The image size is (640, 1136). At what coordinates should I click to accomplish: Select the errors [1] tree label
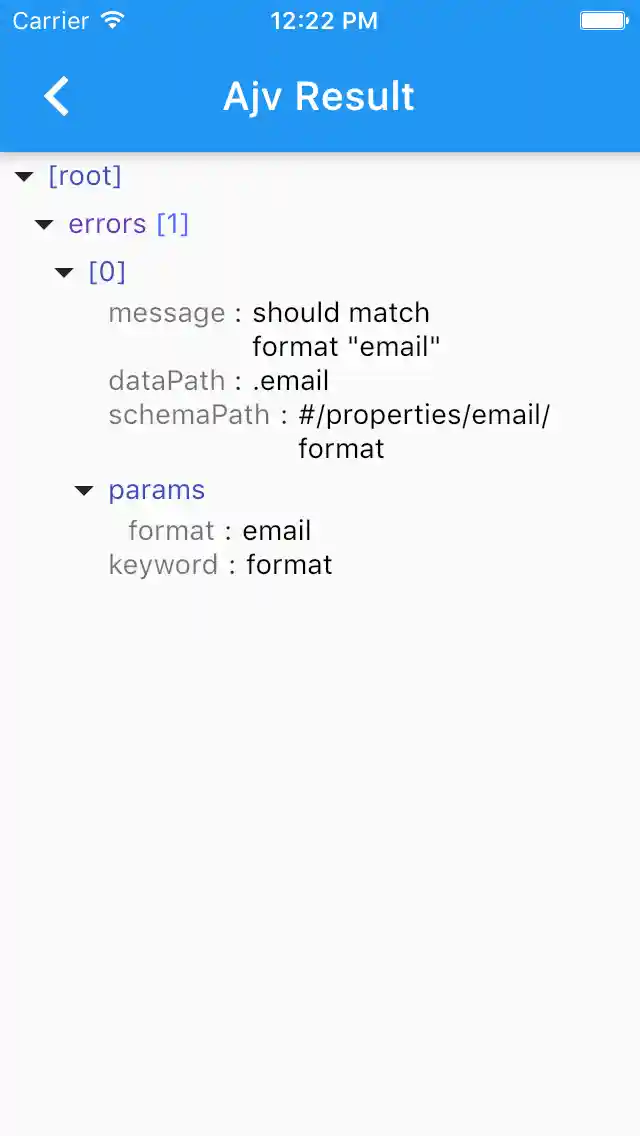(x=127, y=224)
